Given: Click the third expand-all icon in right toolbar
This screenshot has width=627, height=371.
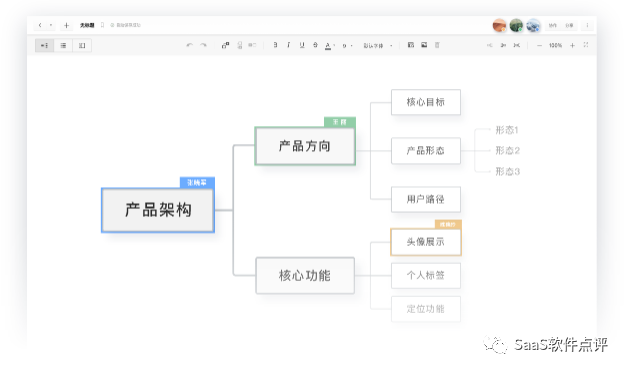Looking at the screenshot, I should pos(517,45).
